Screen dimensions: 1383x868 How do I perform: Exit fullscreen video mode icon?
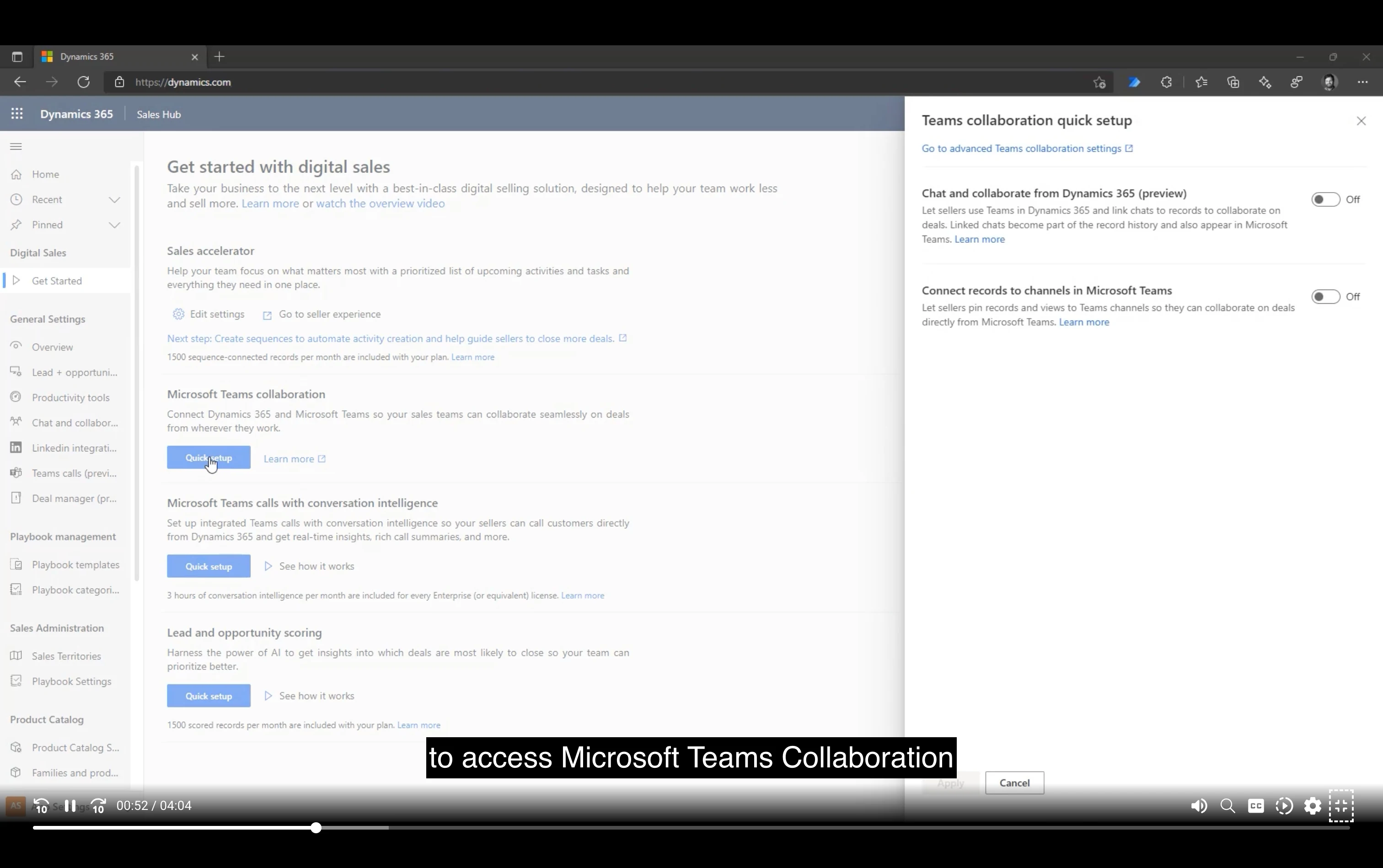tap(1341, 806)
